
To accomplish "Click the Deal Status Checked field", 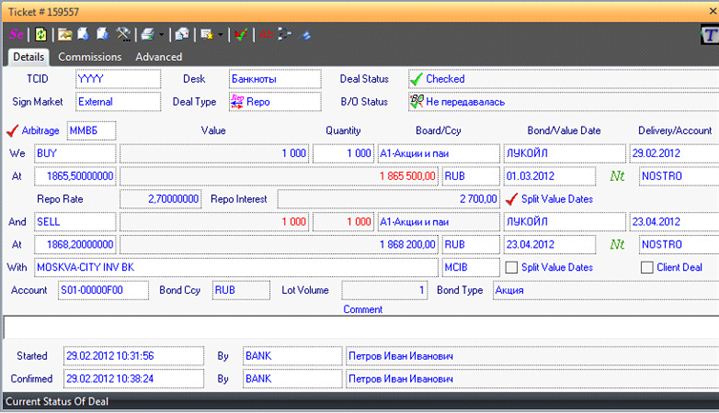I will click(x=564, y=79).
